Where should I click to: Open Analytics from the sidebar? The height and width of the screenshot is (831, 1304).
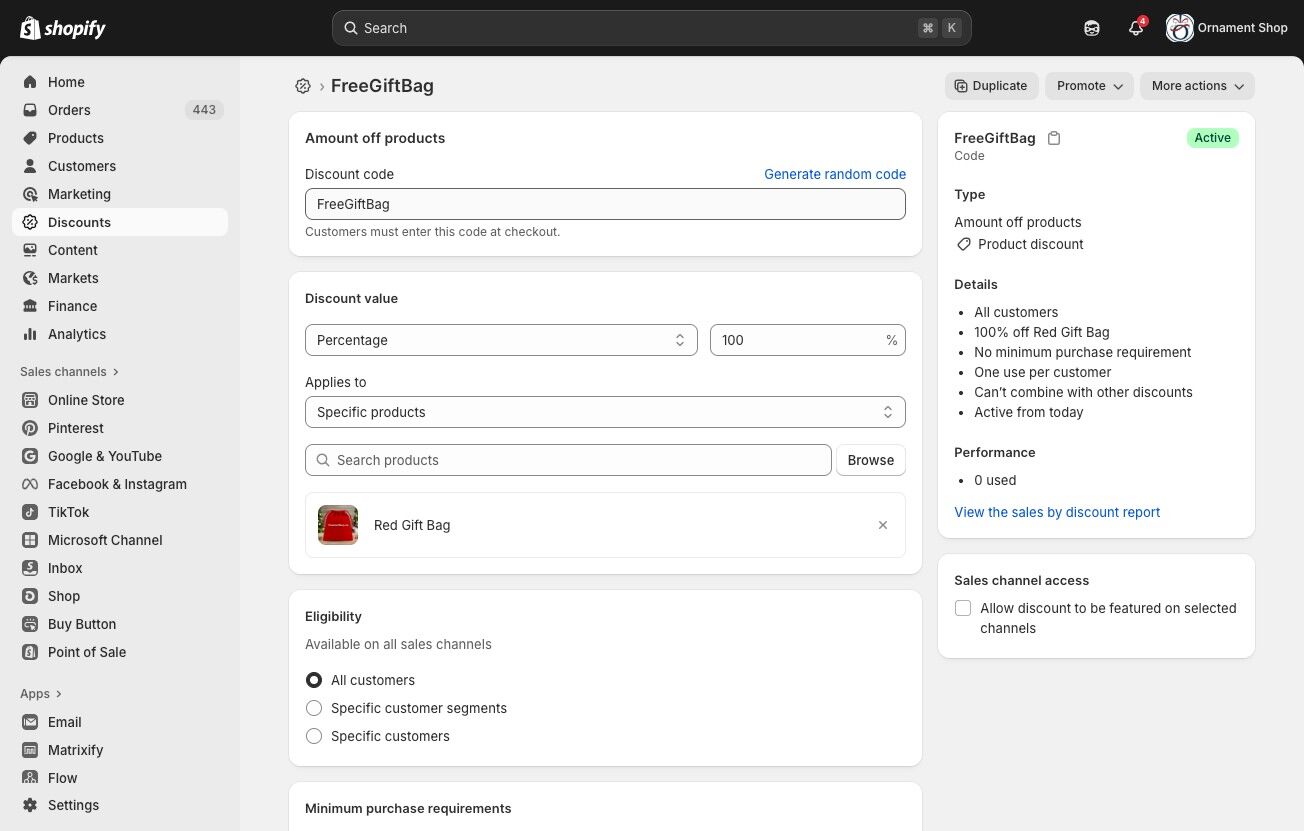(76, 334)
